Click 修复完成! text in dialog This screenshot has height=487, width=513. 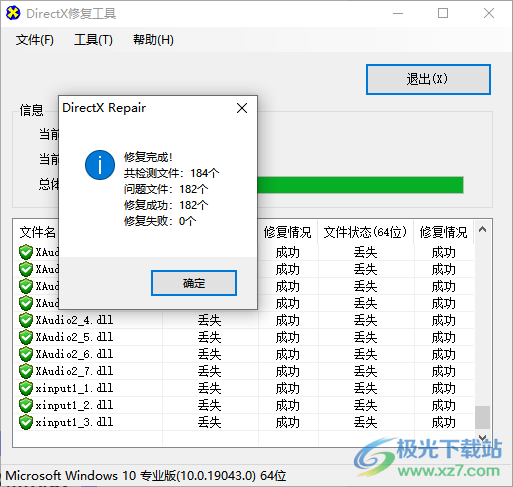click(148, 157)
